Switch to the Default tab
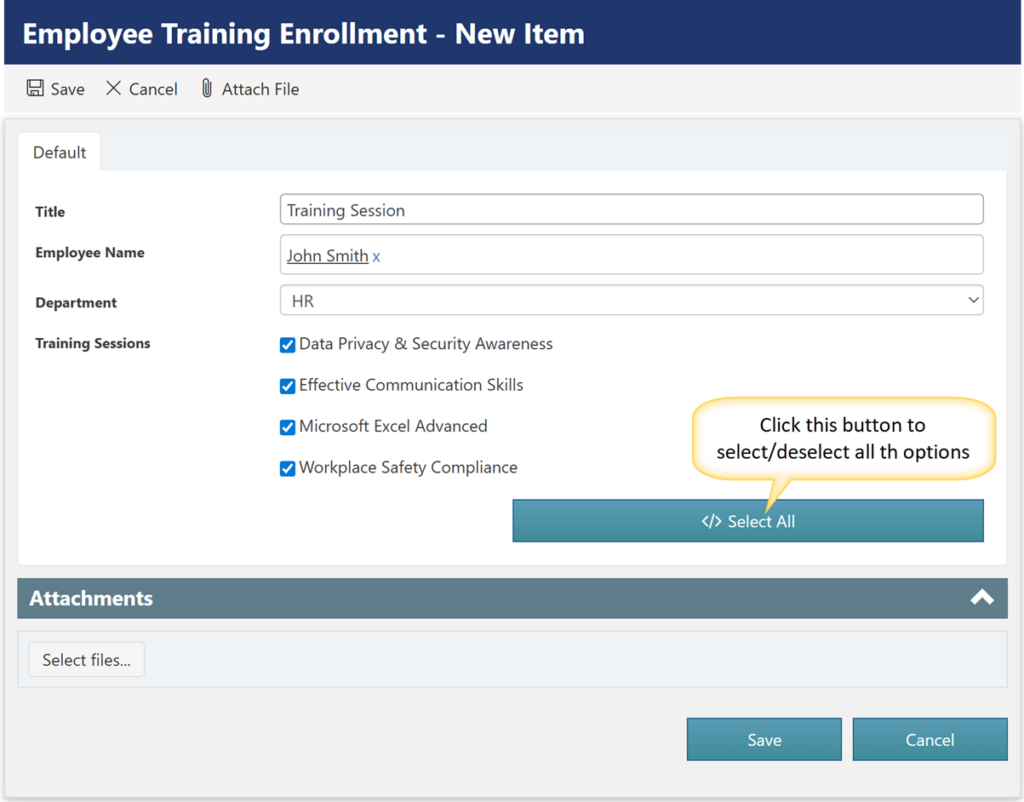 click(59, 152)
